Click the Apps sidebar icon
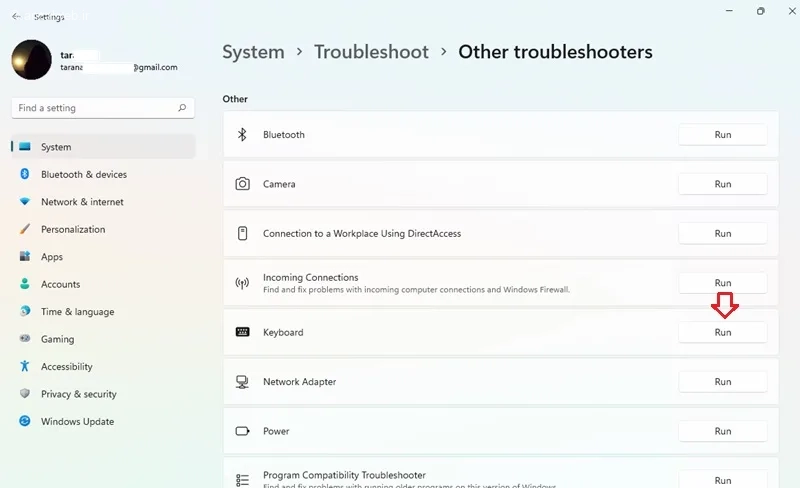This screenshot has width=800, height=488. click(24, 256)
